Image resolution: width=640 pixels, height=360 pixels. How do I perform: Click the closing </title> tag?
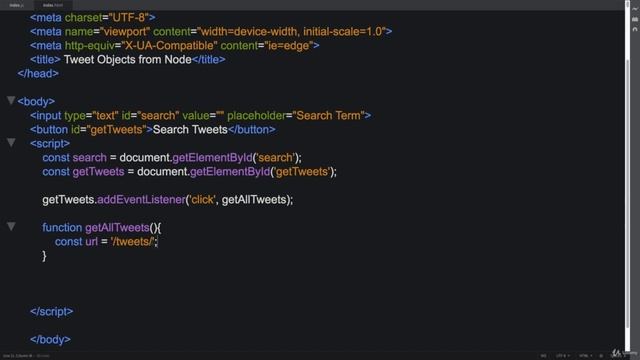[209, 60]
